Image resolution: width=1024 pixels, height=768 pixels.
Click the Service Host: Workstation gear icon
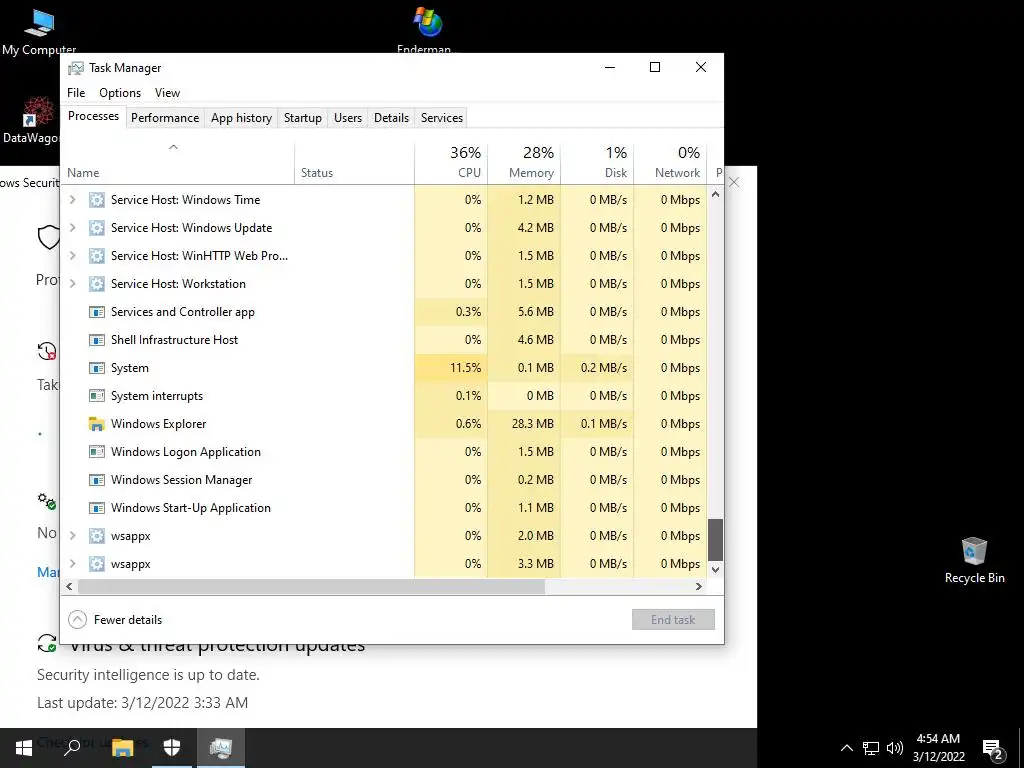97,284
